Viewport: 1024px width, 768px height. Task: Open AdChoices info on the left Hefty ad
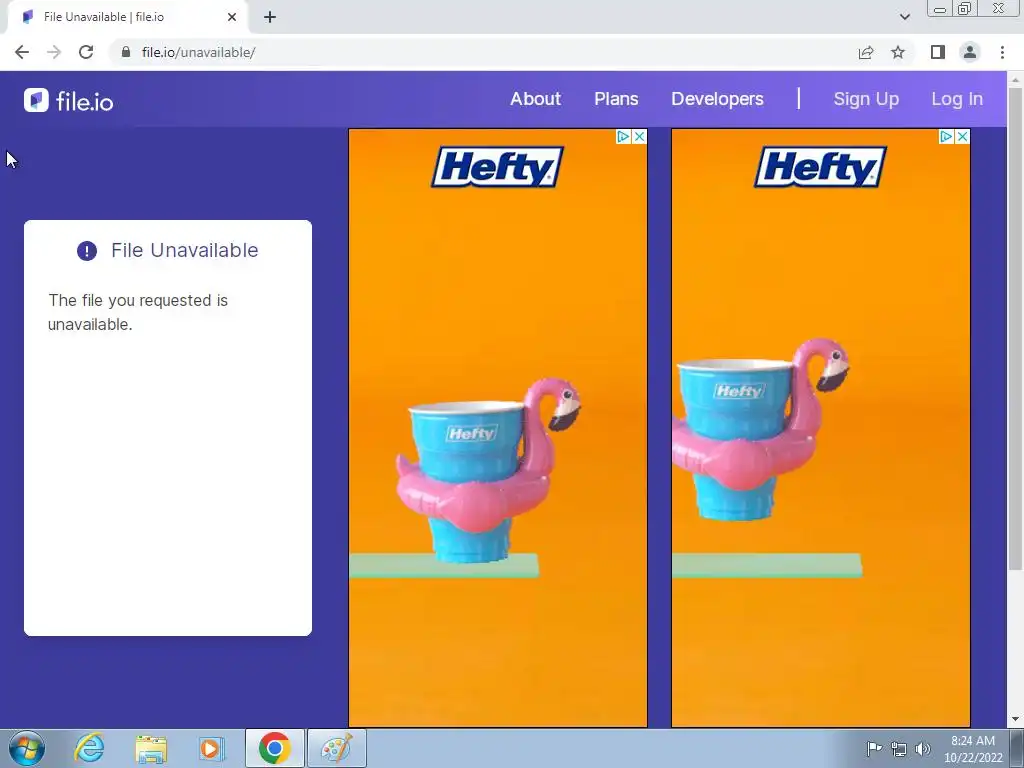click(x=622, y=136)
